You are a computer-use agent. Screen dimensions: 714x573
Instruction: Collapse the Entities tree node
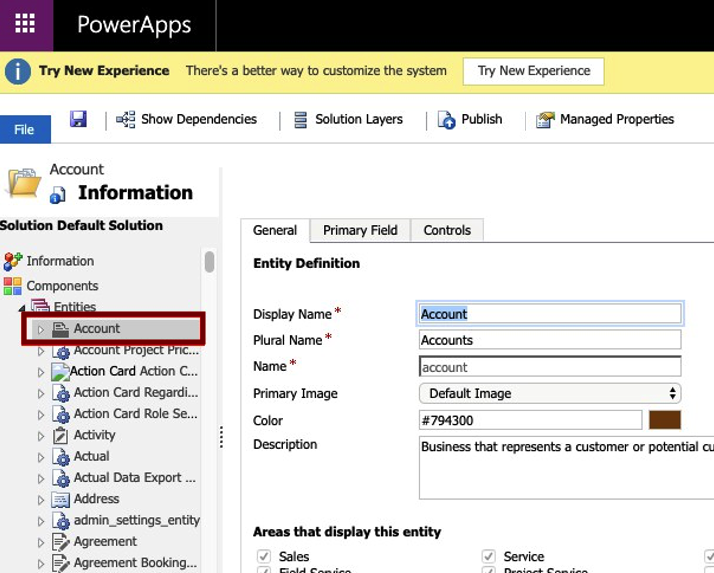pyautogui.click(x=22, y=308)
